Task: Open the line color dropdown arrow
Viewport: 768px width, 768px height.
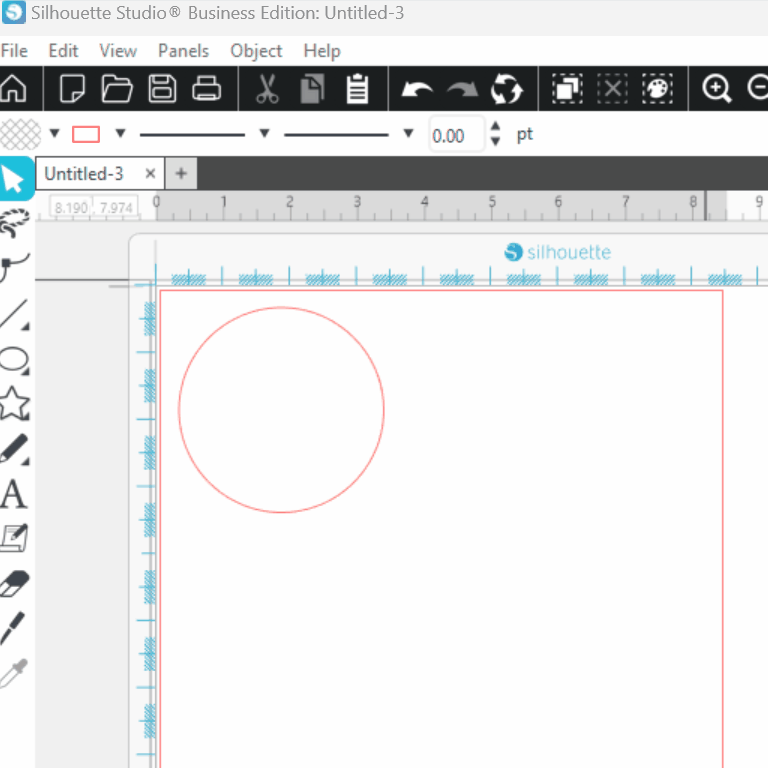Action: (120, 133)
